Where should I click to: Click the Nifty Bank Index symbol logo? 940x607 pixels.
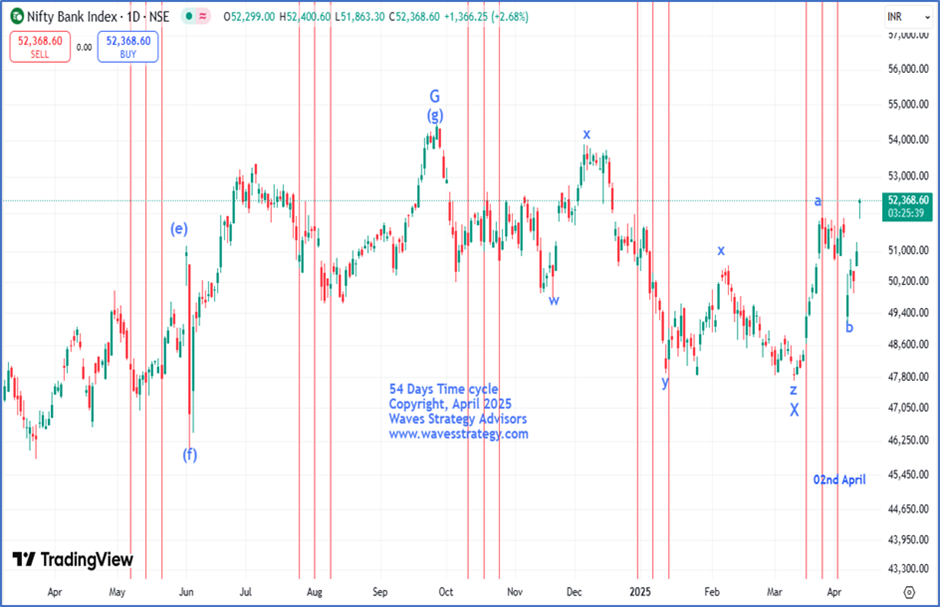pyautogui.click(x=17, y=16)
